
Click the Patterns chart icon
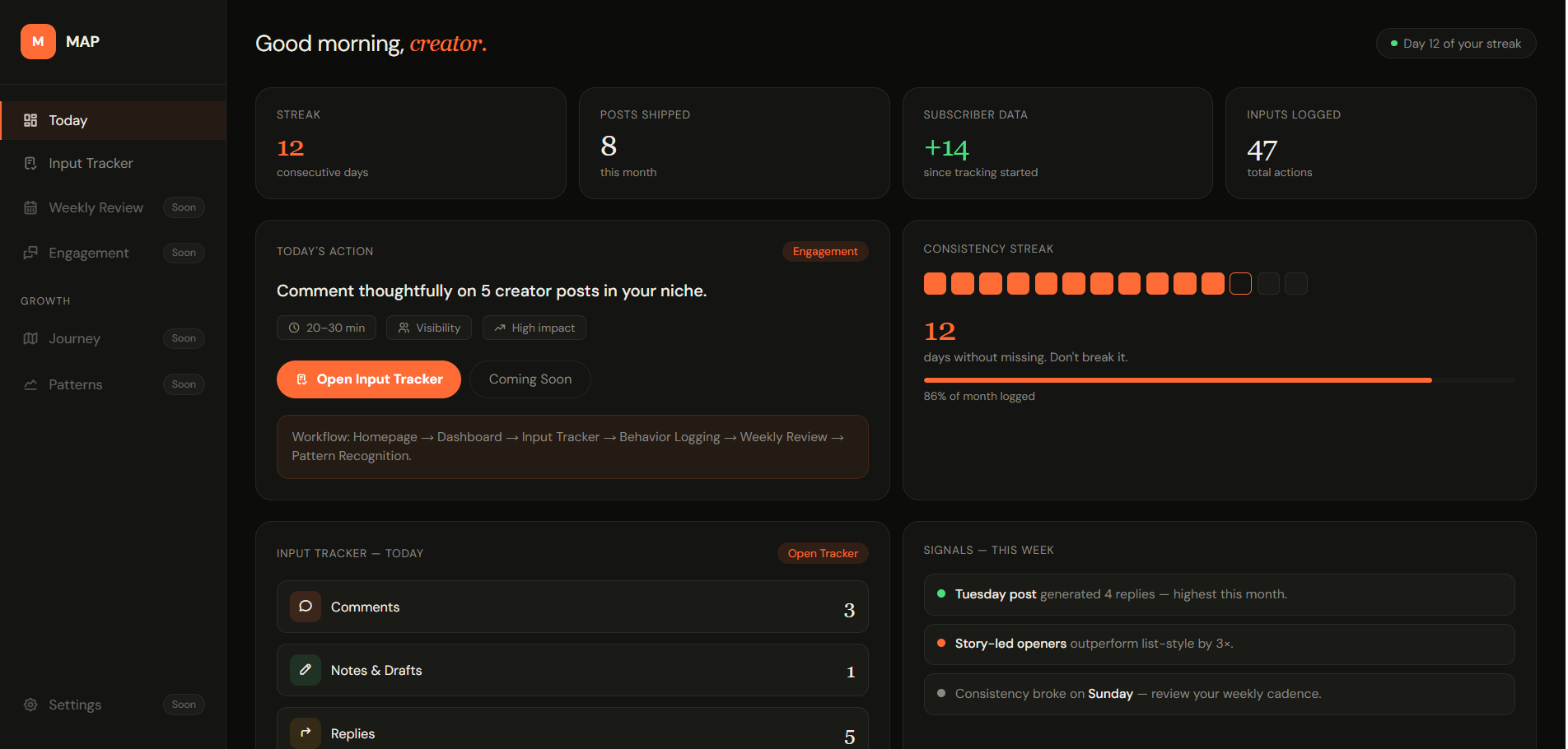point(30,384)
